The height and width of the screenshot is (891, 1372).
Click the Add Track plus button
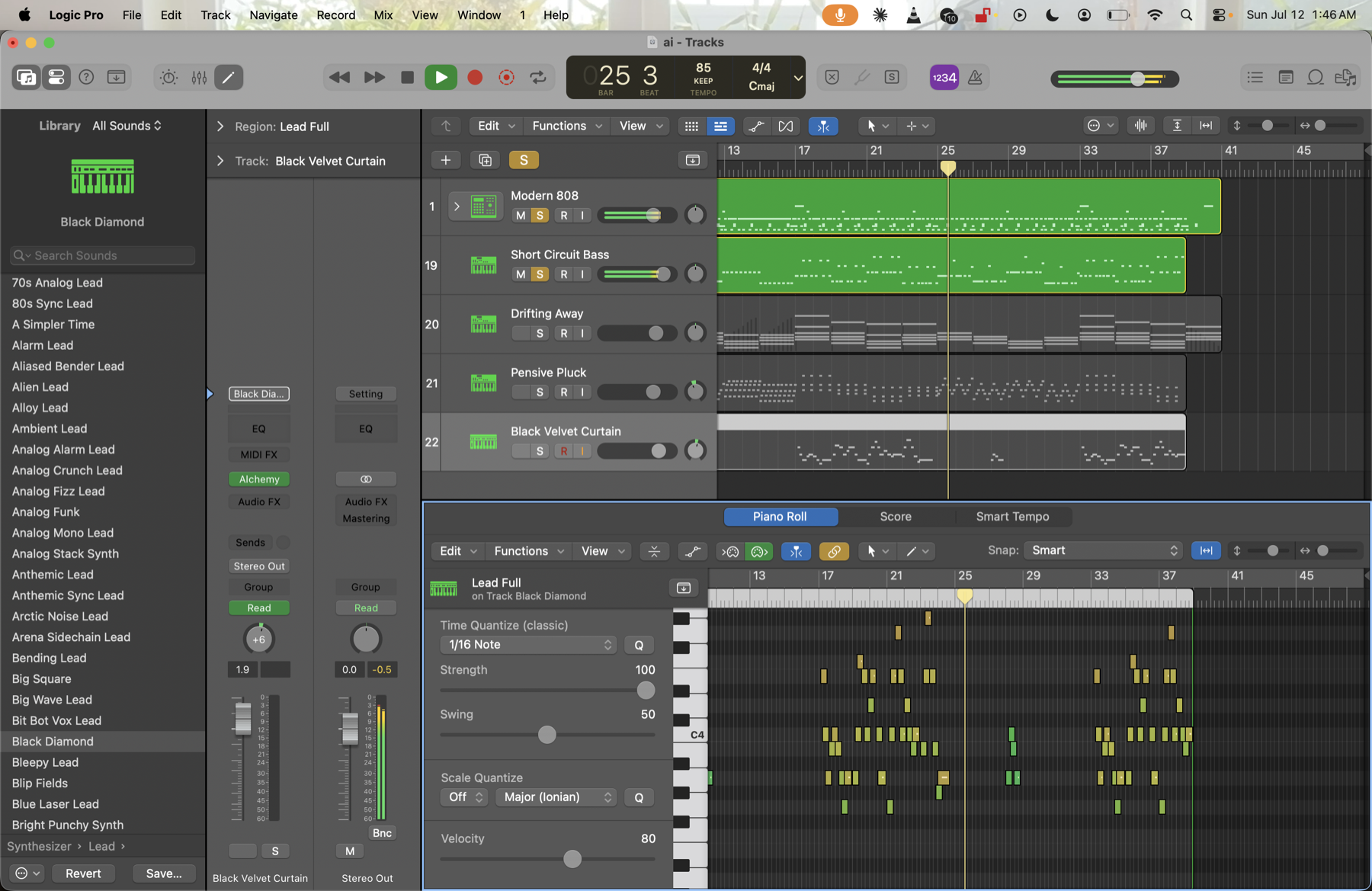446,159
